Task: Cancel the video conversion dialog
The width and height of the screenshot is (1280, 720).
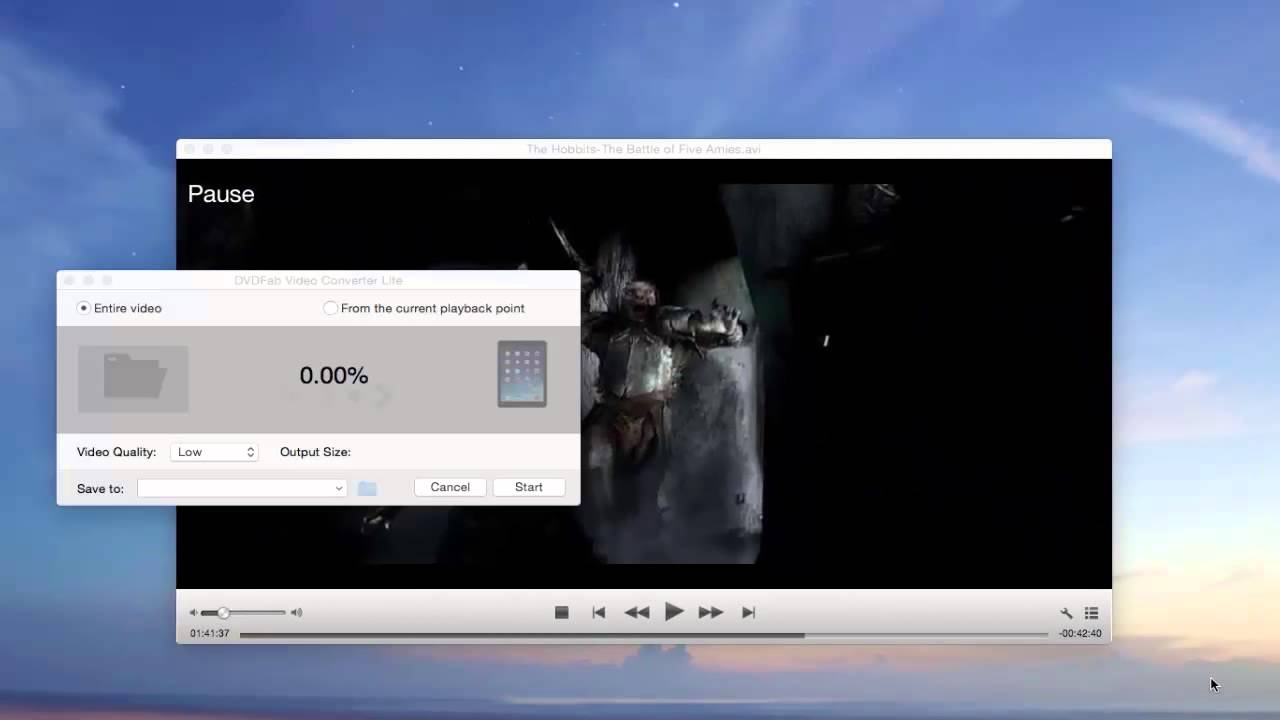Action: click(450, 487)
